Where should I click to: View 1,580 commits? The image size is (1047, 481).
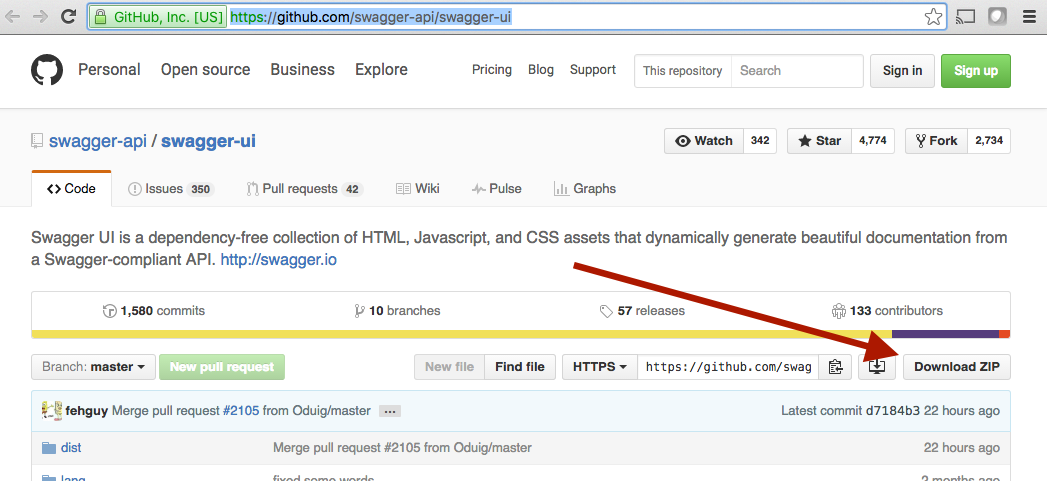[154, 311]
